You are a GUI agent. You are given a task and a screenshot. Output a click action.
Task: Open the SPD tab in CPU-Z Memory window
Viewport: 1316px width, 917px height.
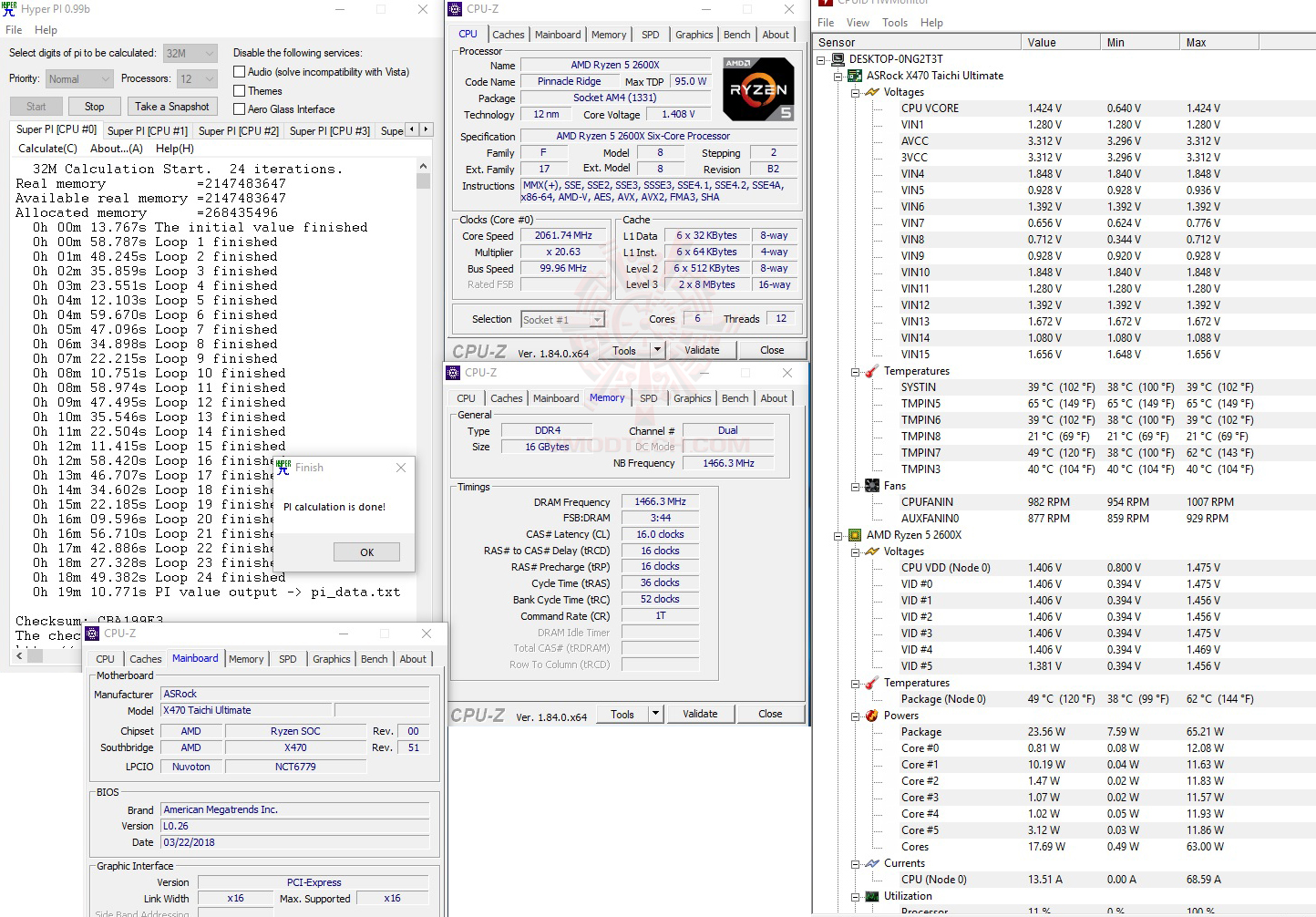pos(649,398)
